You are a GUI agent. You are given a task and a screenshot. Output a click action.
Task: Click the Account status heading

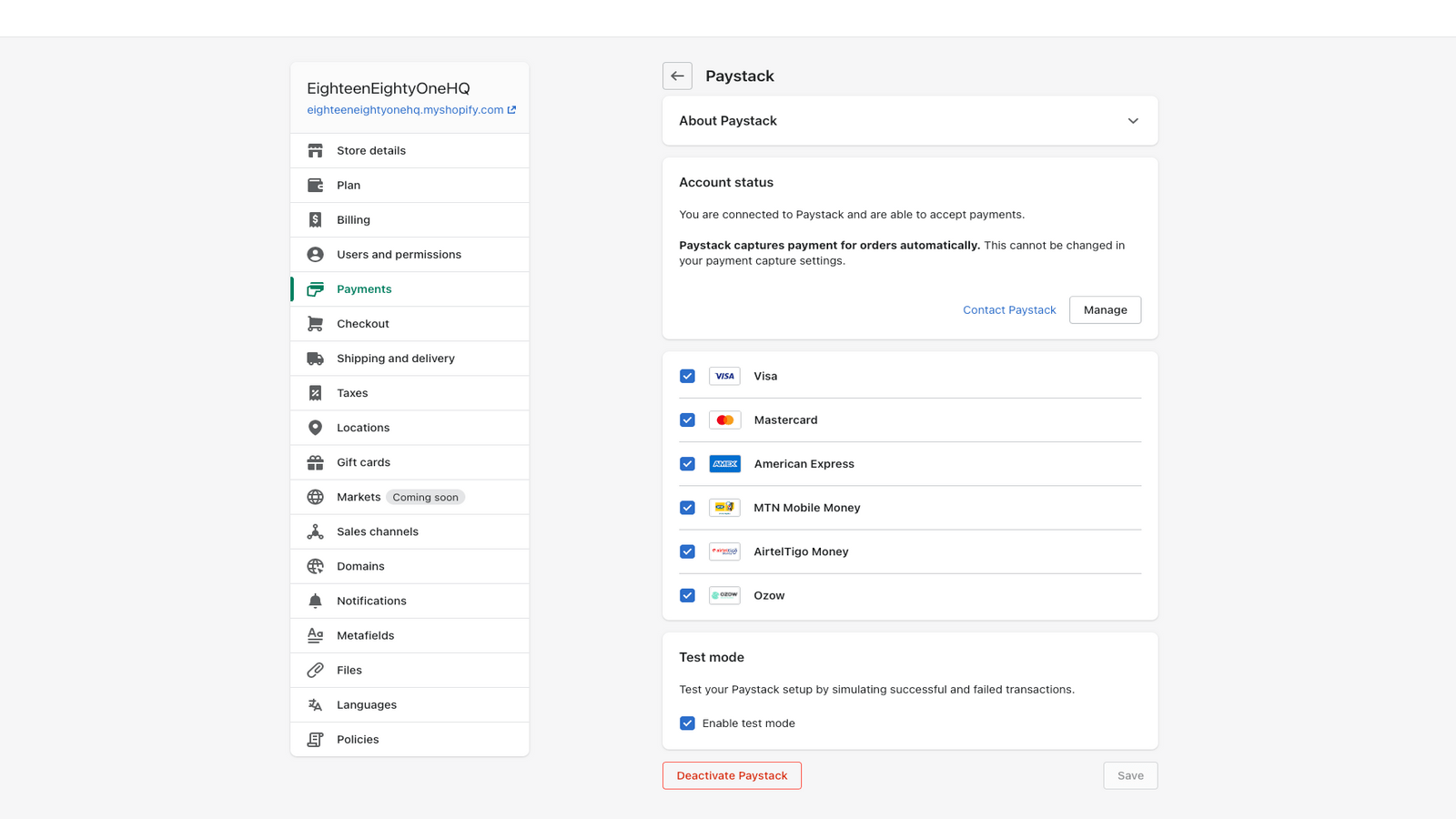(726, 182)
